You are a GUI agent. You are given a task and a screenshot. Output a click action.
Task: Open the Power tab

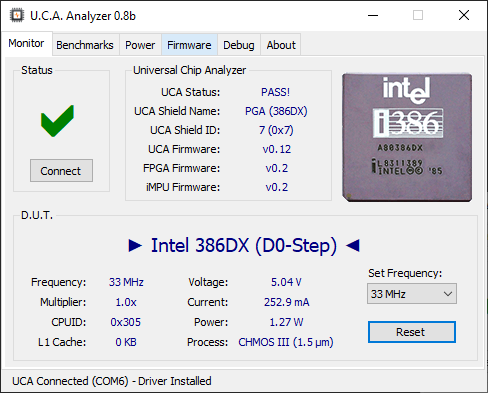coord(140,45)
